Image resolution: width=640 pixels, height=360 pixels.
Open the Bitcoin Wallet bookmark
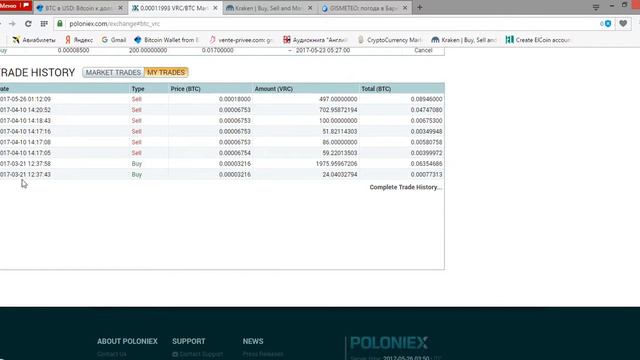[167, 40]
